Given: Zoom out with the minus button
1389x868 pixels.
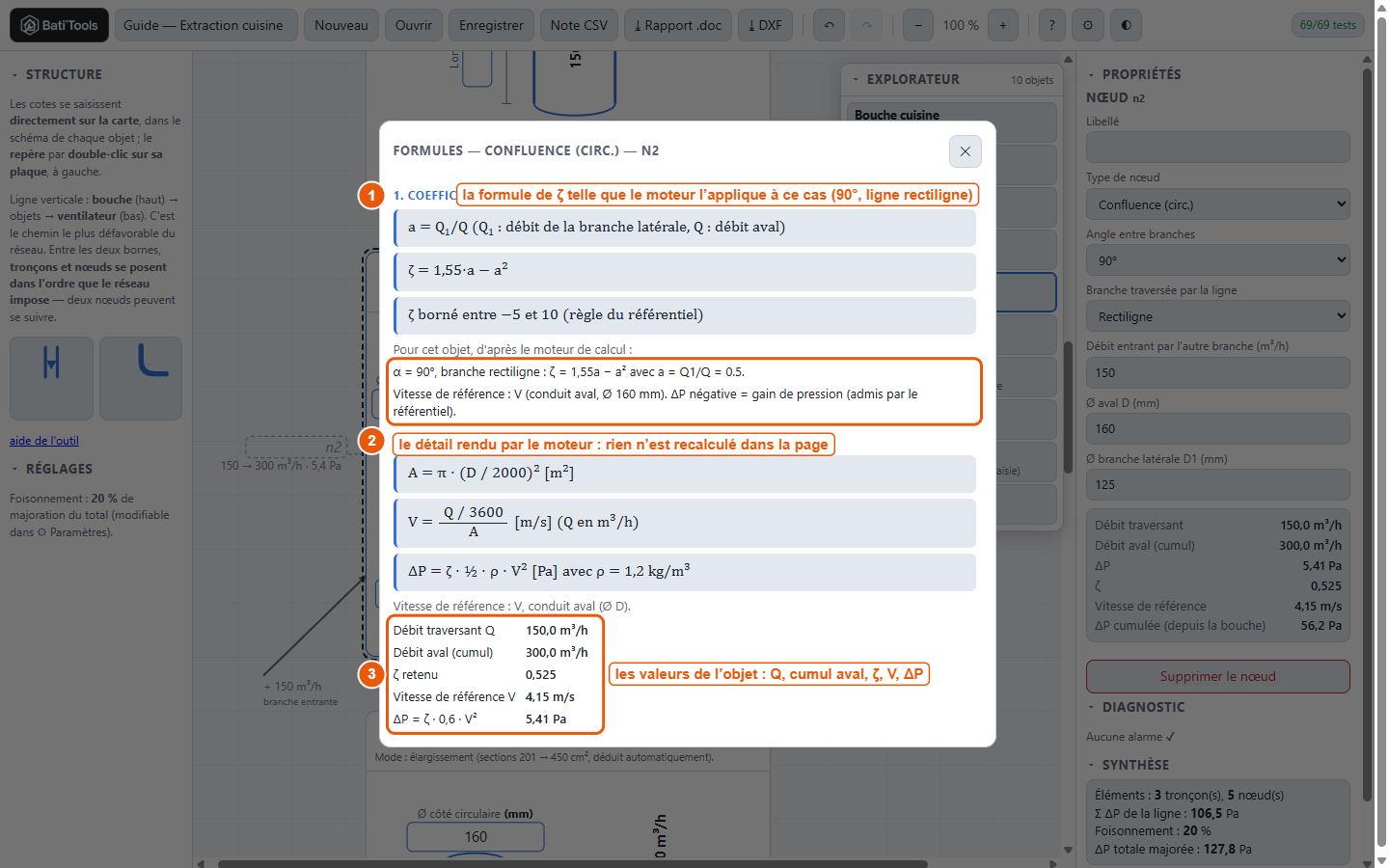Looking at the screenshot, I should click(x=918, y=25).
